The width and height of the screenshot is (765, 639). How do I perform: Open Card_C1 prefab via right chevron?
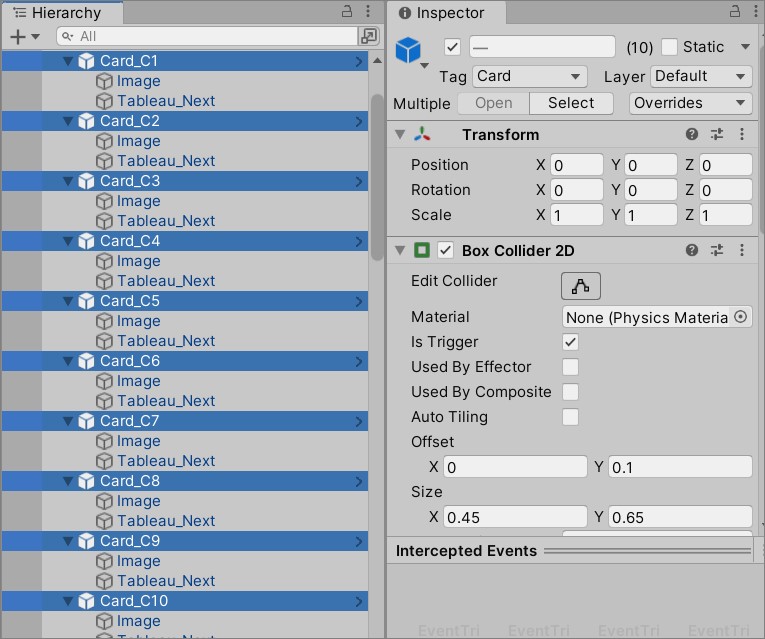(x=359, y=61)
